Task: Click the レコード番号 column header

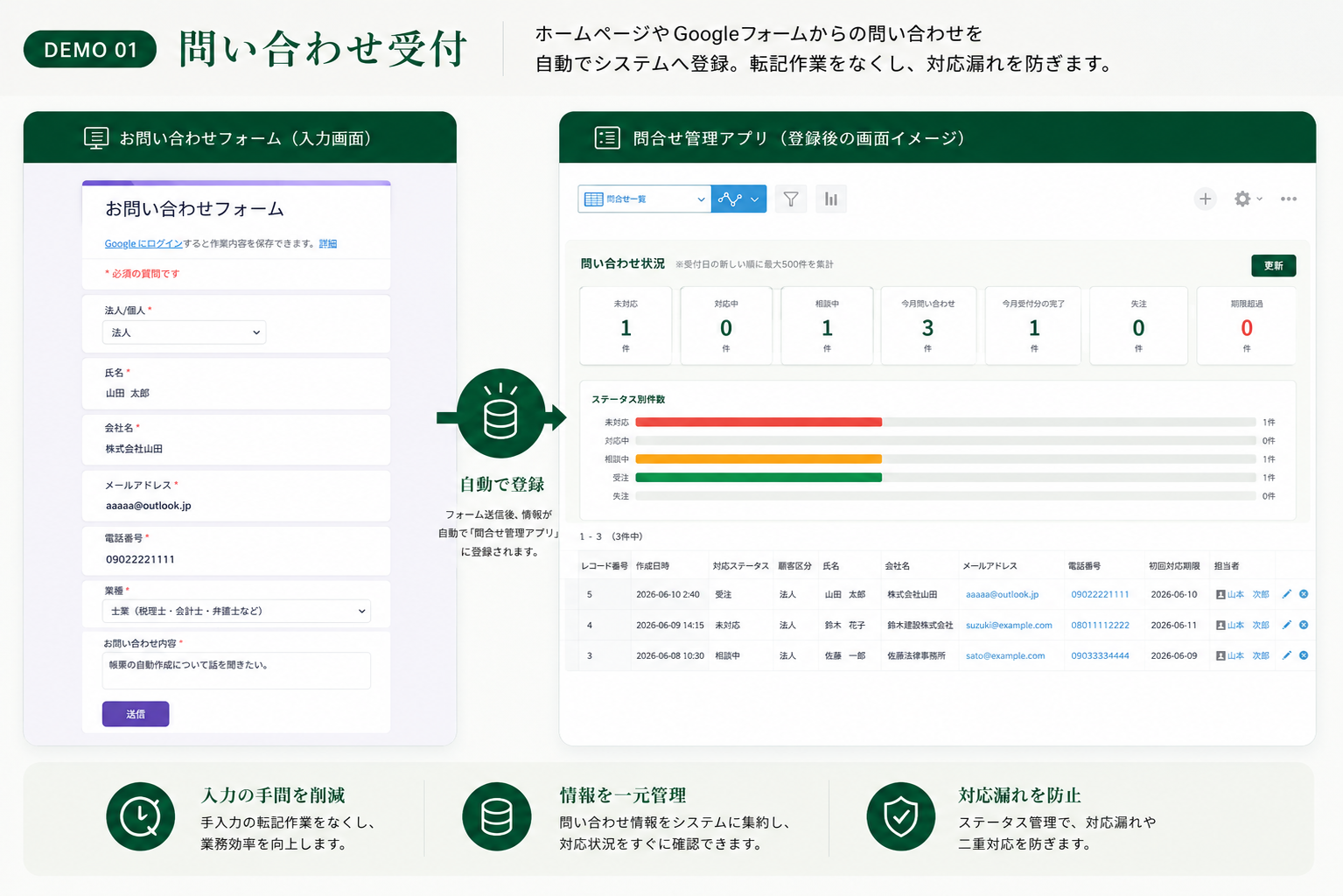Action: click(605, 566)
